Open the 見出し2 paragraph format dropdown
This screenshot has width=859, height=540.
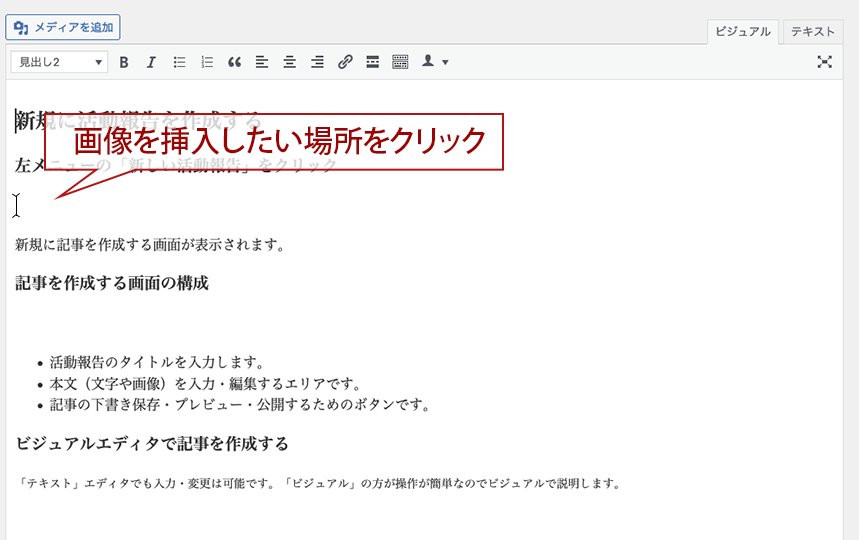click(x=59, y=62)
